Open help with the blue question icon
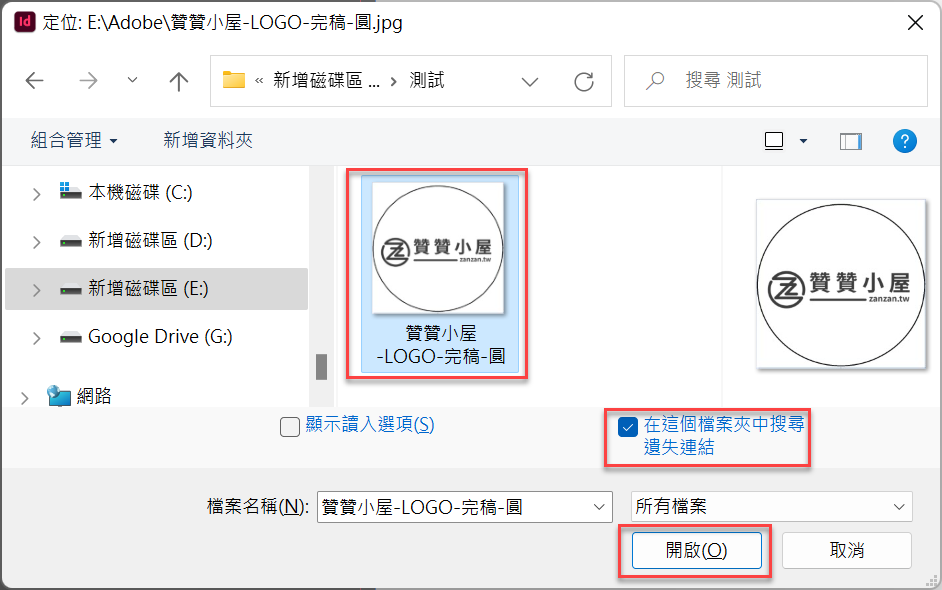The image size is (942, 590). [905, 141]
